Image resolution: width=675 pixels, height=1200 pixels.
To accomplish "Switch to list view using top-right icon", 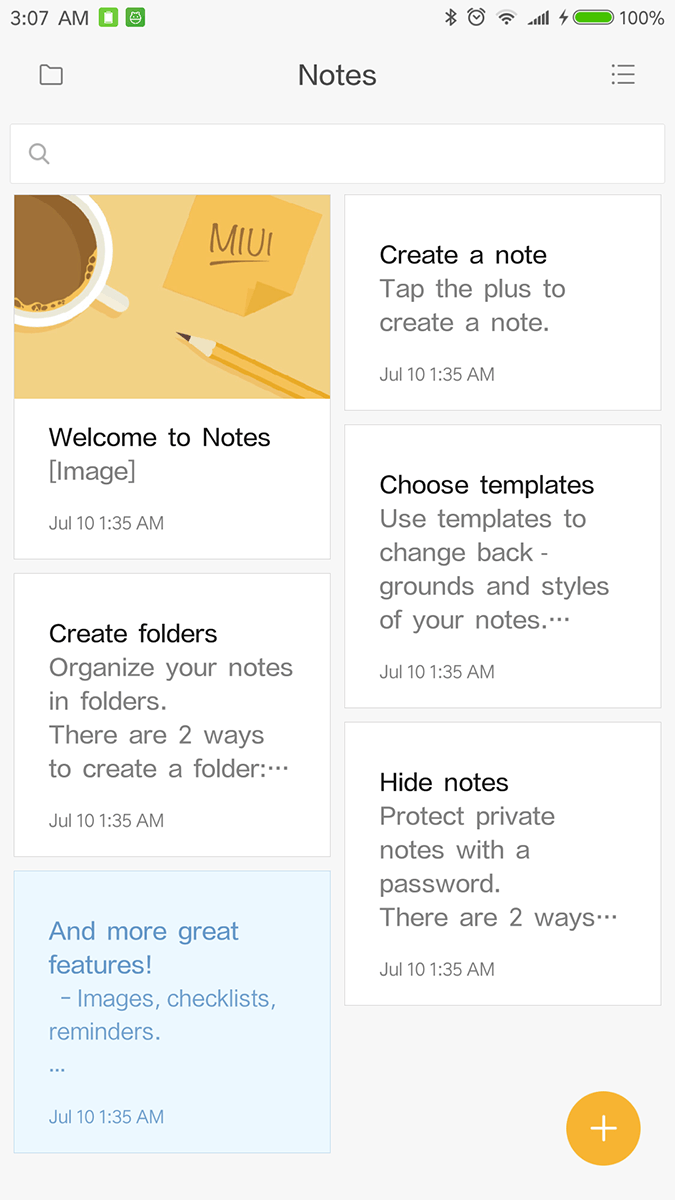I will pos(623,75).
